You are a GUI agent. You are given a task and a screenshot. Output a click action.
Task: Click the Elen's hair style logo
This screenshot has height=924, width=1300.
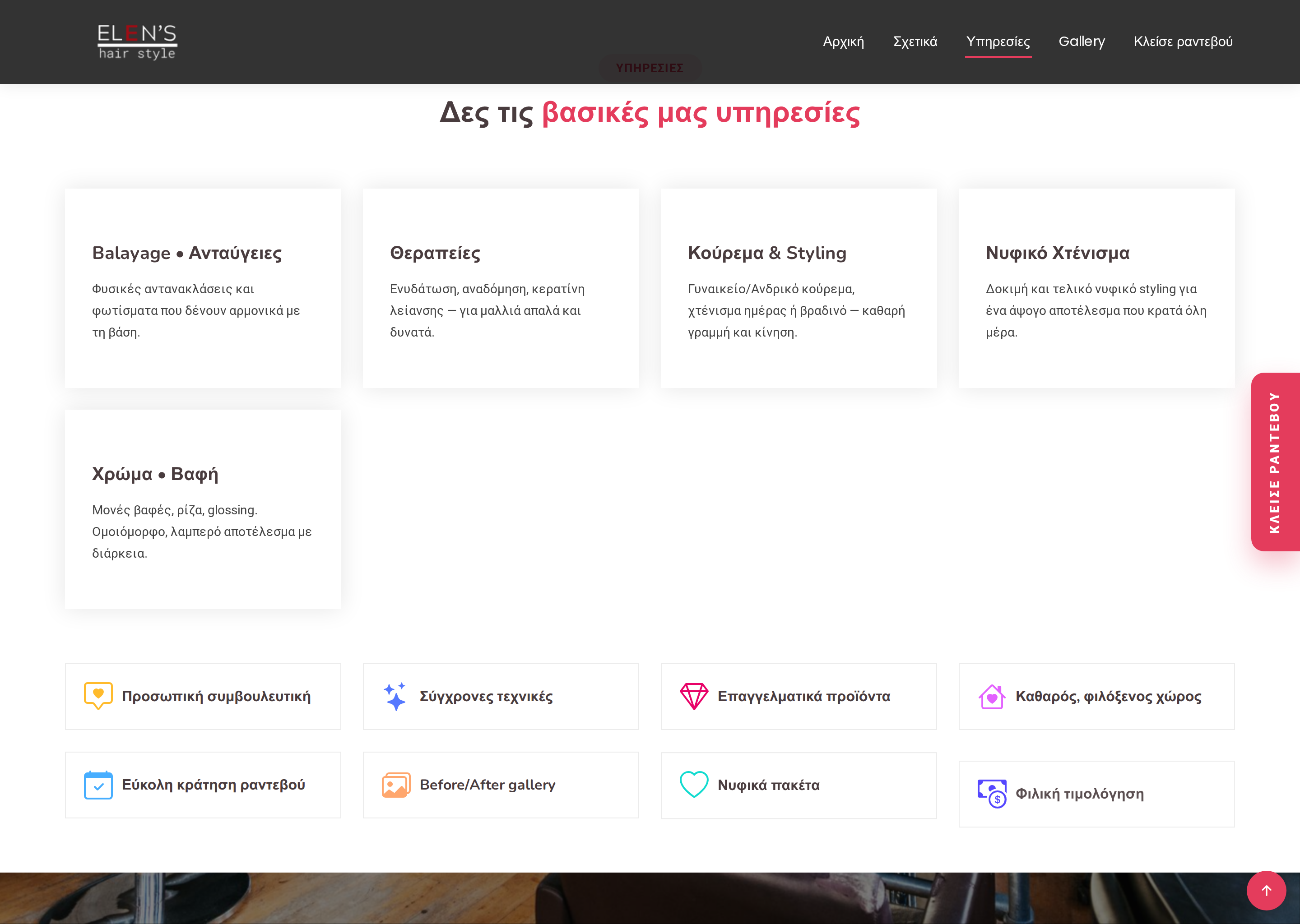click(137, 42)
